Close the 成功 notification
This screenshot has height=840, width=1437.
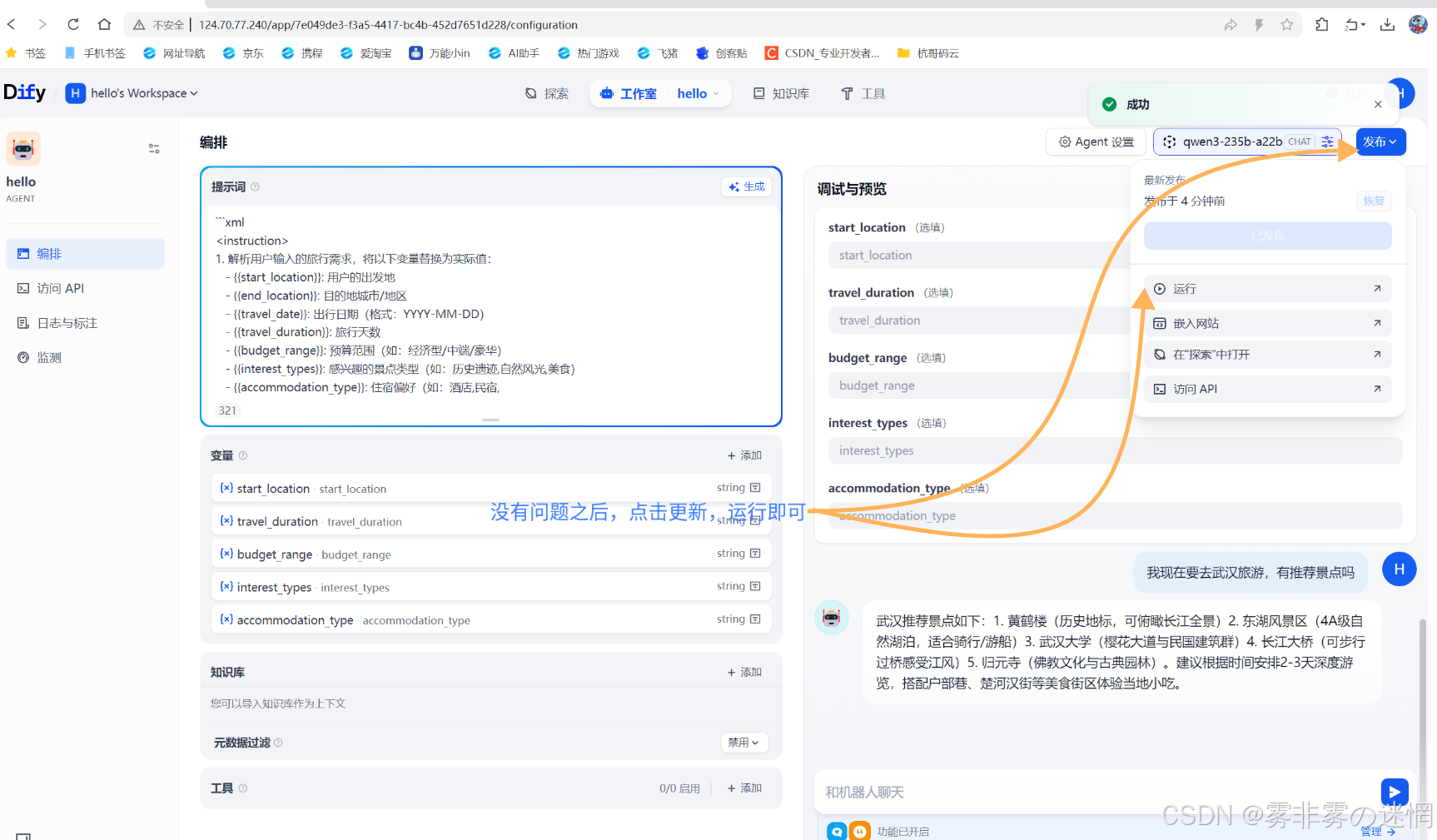point(1378,104)
